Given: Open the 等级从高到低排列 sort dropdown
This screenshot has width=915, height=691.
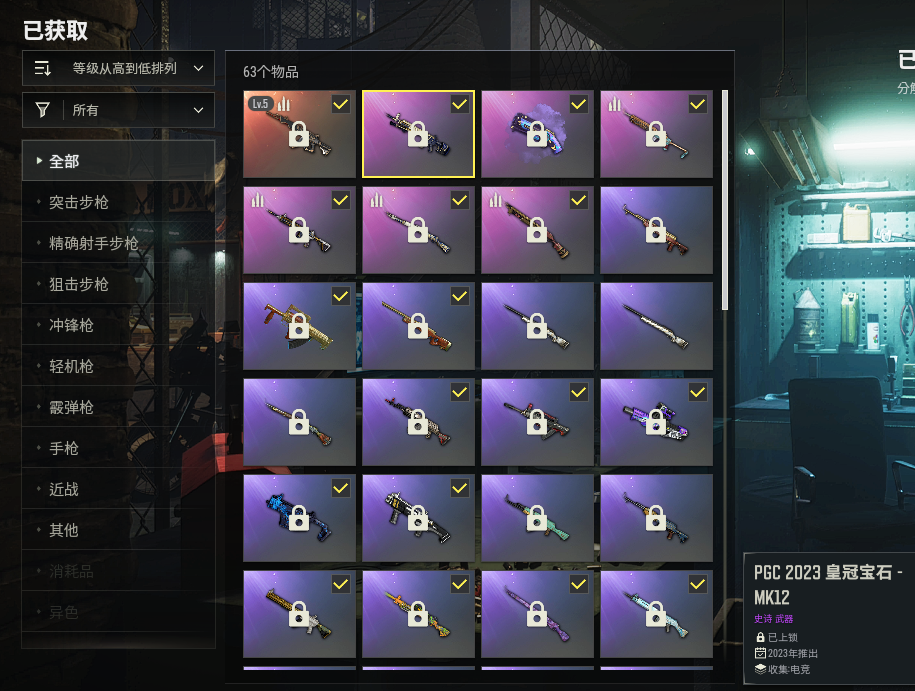Looking at the screenshot, I should pos(118,68).
